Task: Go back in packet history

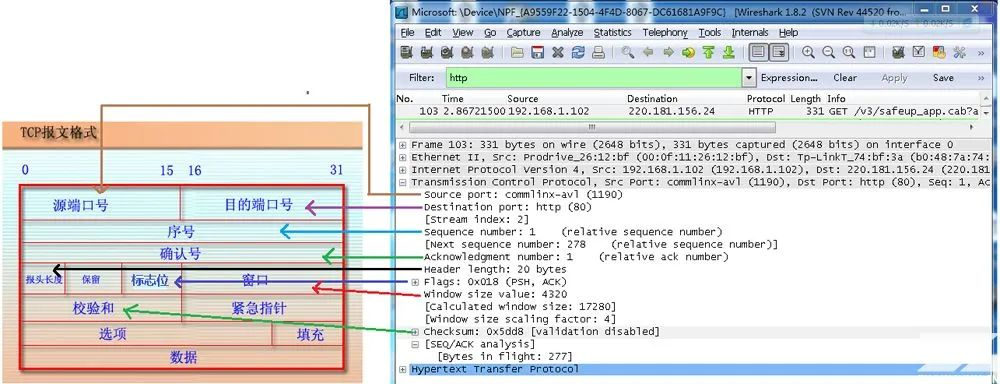Action: pos(648,53)
